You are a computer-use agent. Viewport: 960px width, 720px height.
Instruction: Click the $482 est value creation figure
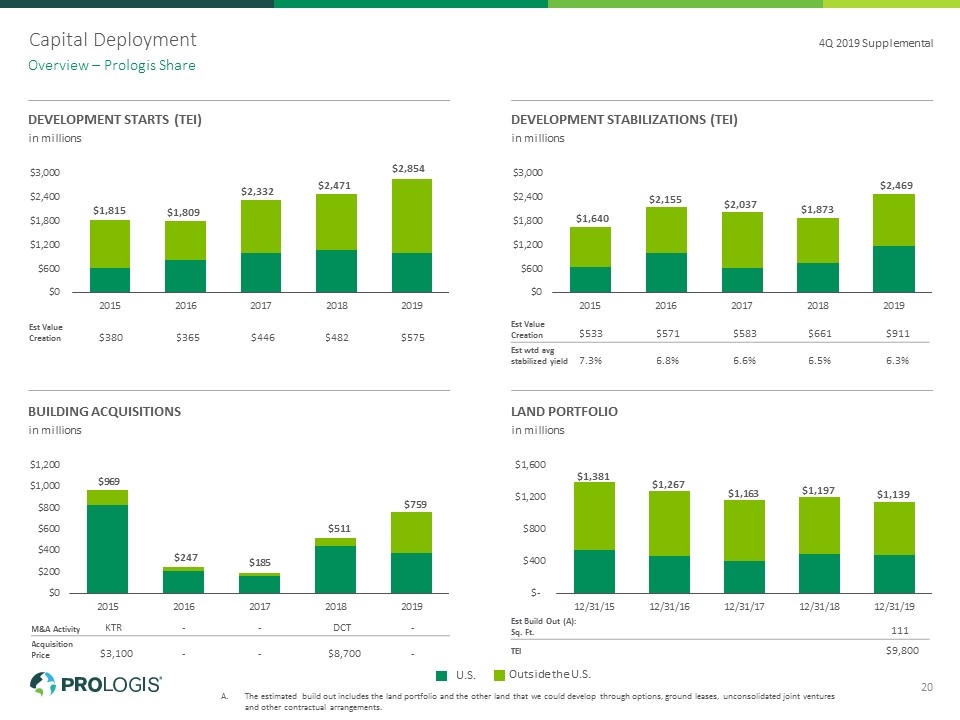click(x=337, y=337)
